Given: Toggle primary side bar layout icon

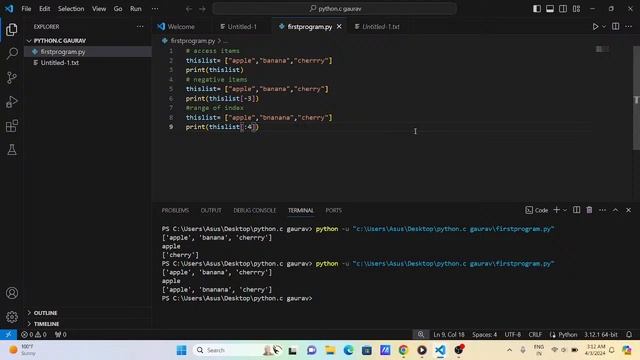Looking at the screenshot, I should tap(537, 9).
